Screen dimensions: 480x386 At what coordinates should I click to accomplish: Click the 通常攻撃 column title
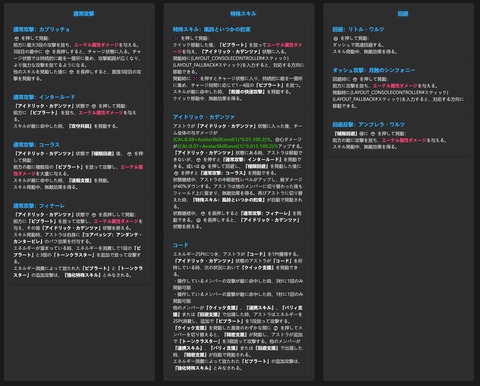(84, 14)
